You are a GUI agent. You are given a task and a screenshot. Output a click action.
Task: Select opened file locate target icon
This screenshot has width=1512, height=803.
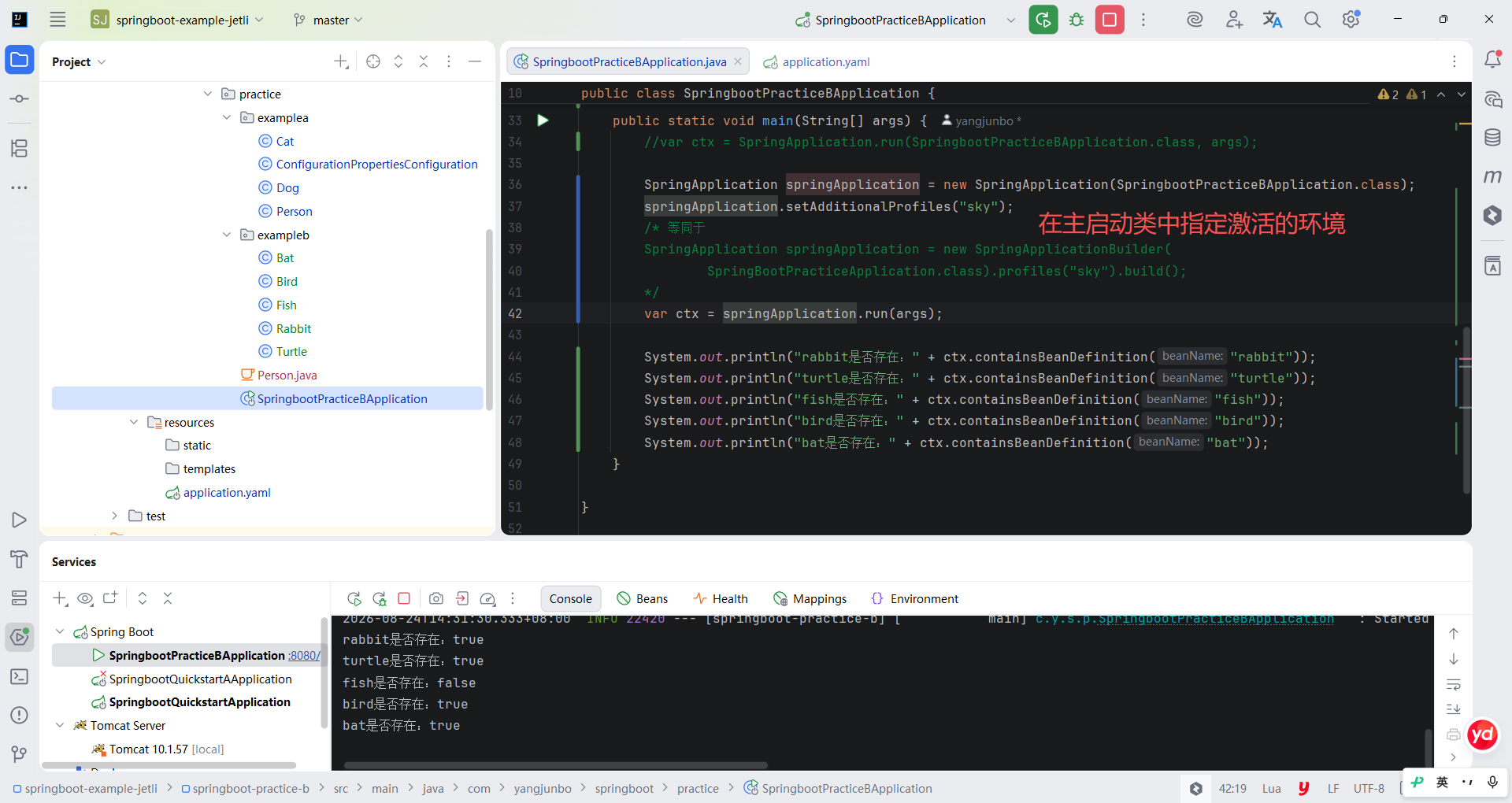[373, 61]
